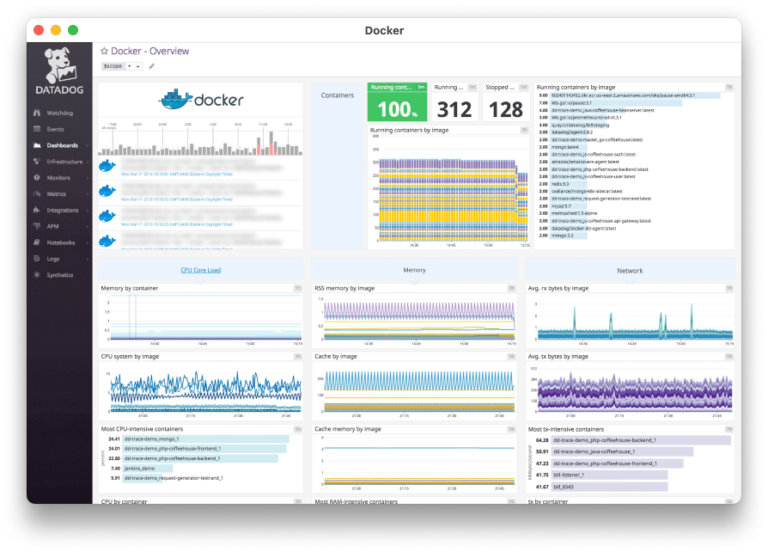Click the pencil edit icon beside $scope
Viewport: 768px width, 552px height.
152,66
